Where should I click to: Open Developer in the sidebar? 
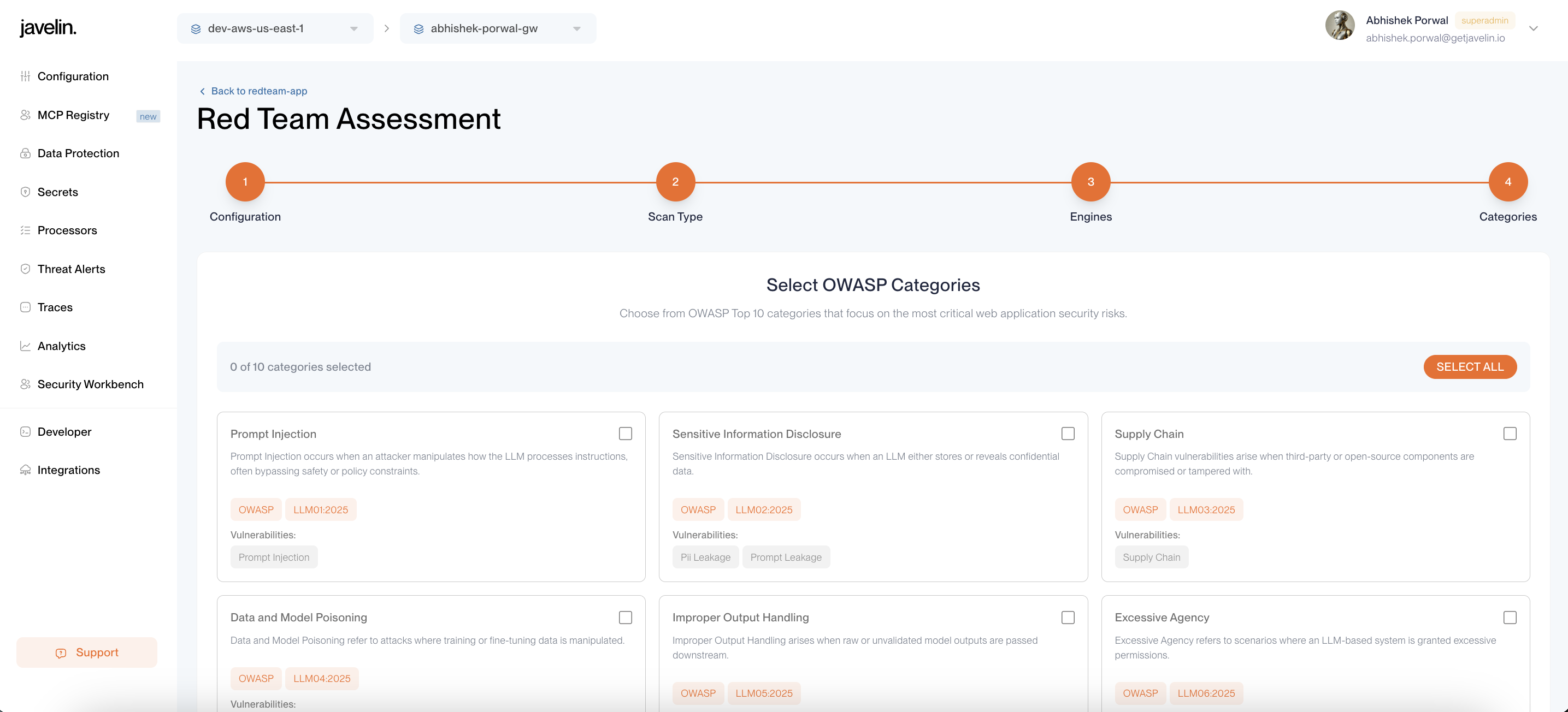[64, 431]
